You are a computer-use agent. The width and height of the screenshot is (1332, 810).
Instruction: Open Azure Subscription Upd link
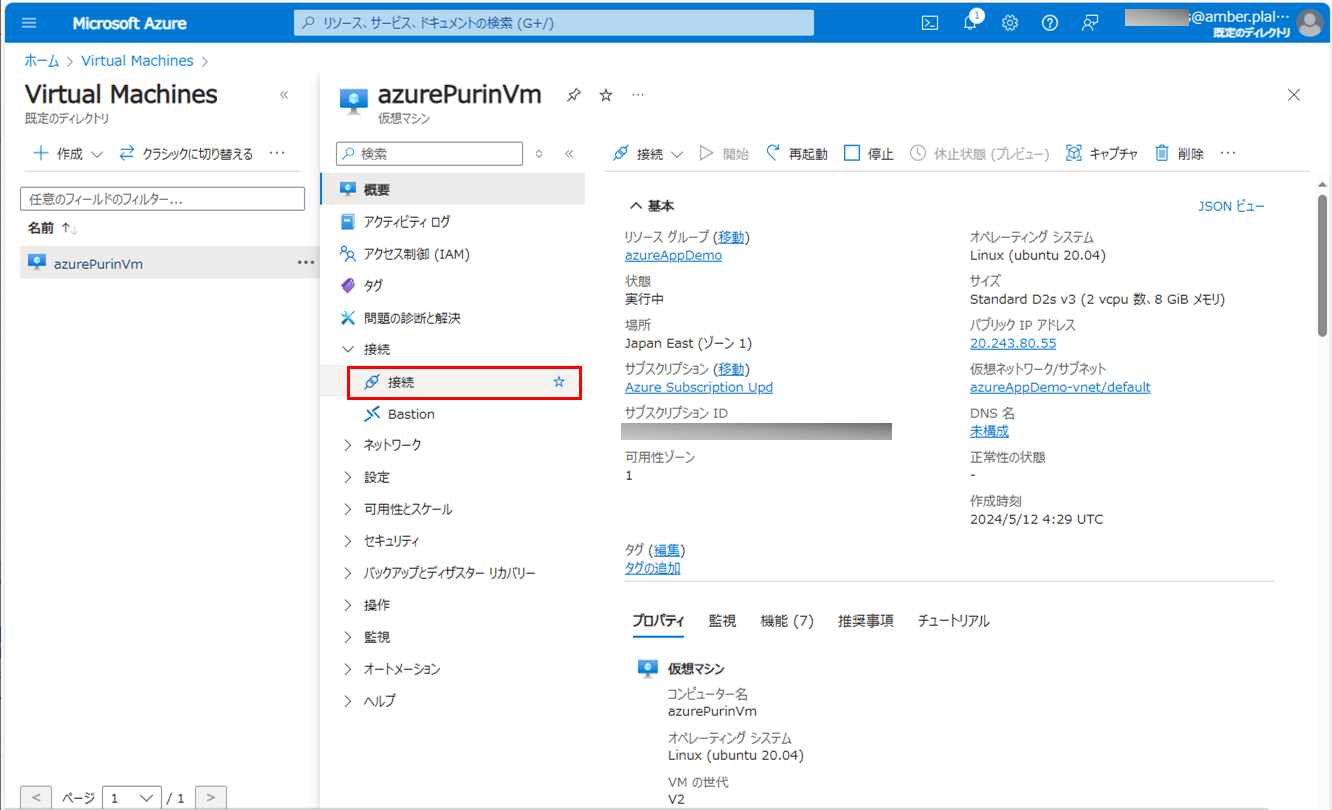click(x=699, y=387)
